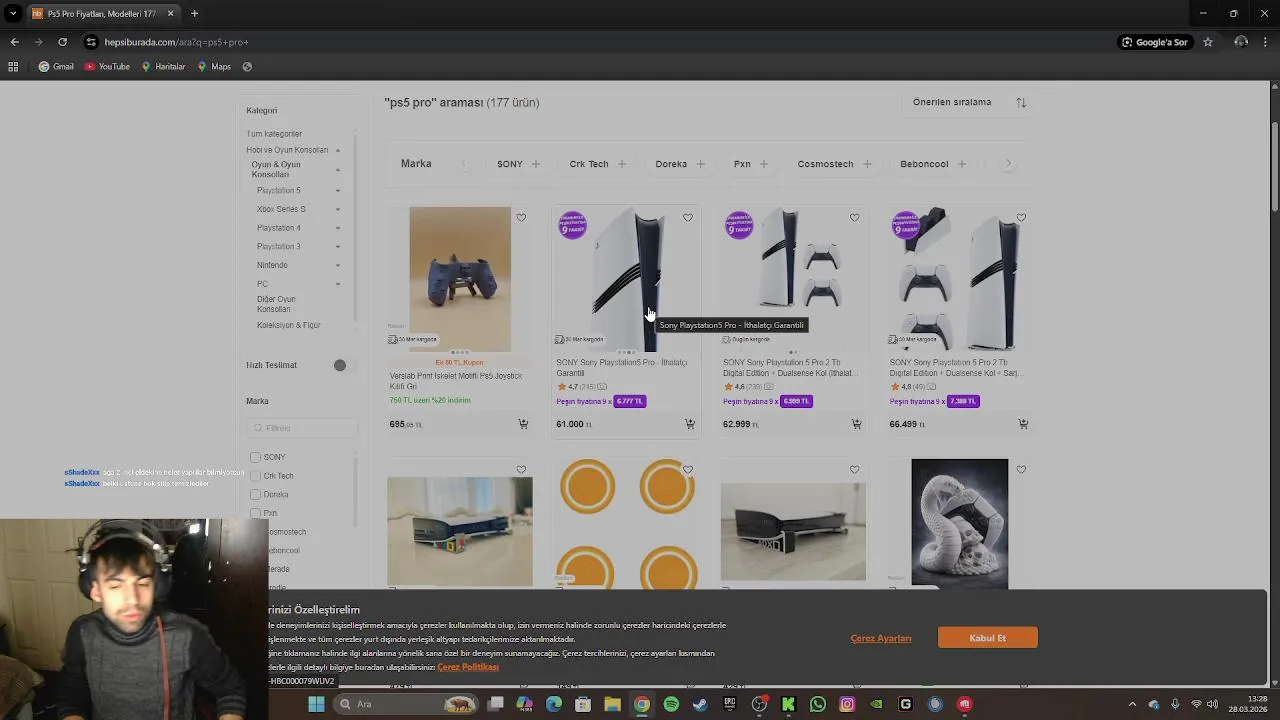This screenshot has height=720, width=1280.
Task: Expand the PC category arrow
Action: point(338,284)
